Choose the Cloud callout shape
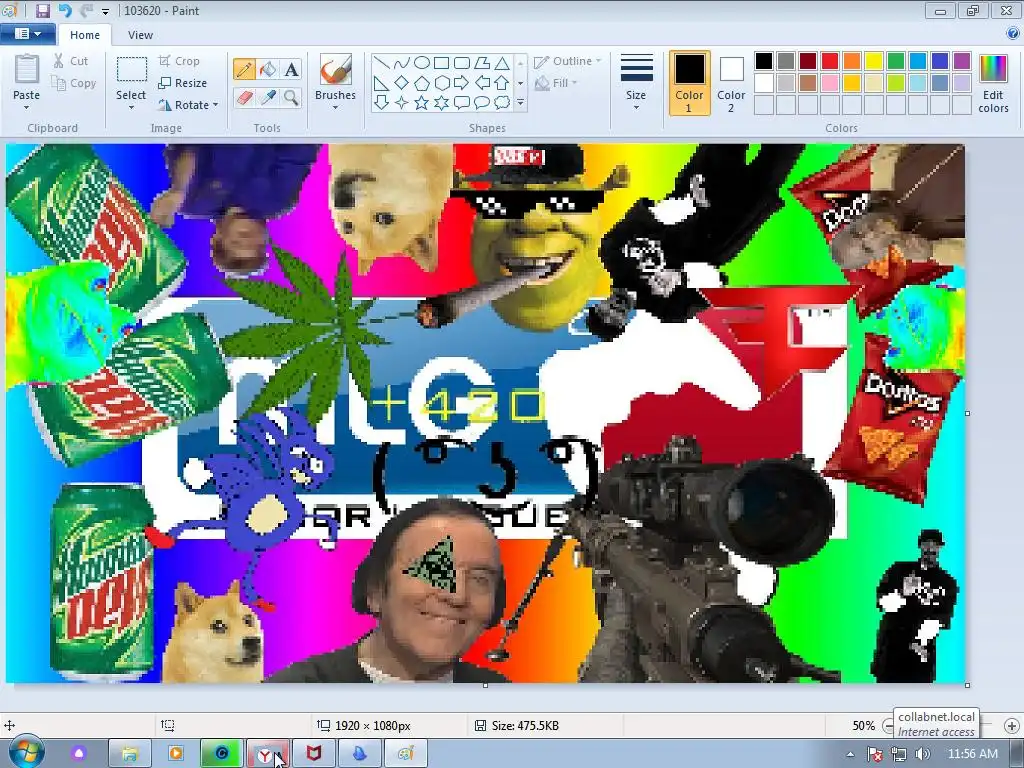The width and height of the screenshot is (1024, 768). pyautogui.click(x=502, y=103)
